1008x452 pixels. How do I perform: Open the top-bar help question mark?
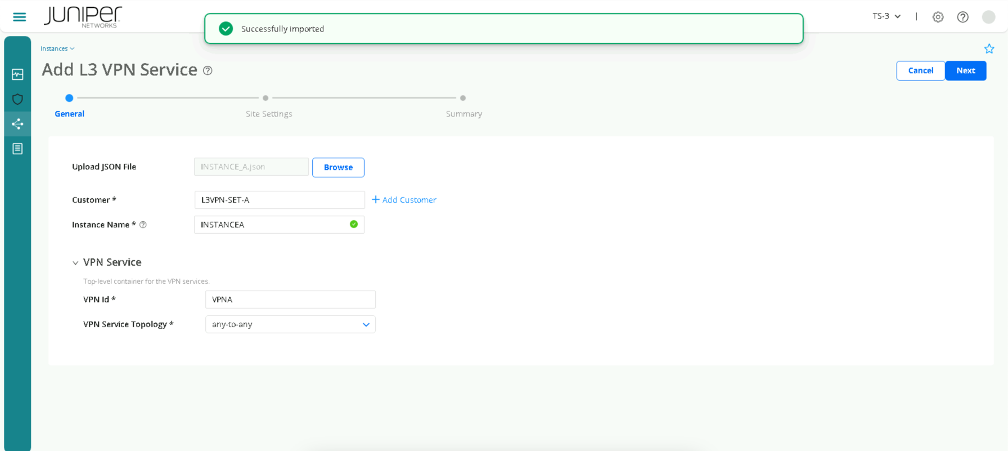click(962, 17)
